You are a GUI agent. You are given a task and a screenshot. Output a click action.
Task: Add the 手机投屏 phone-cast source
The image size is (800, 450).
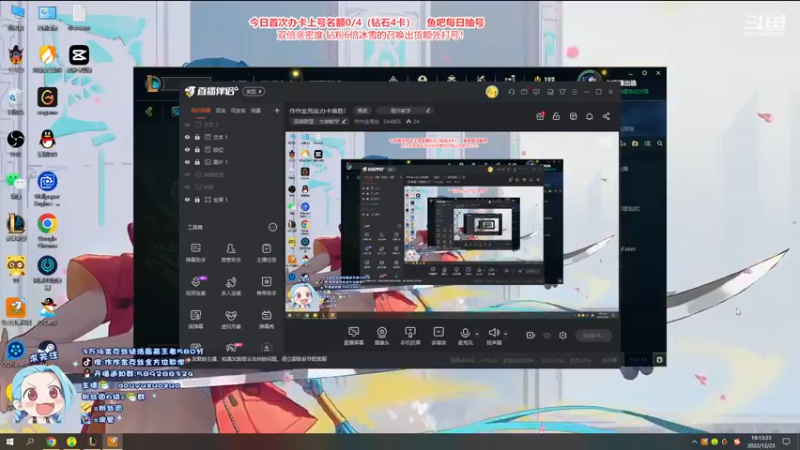pos(410,336)
